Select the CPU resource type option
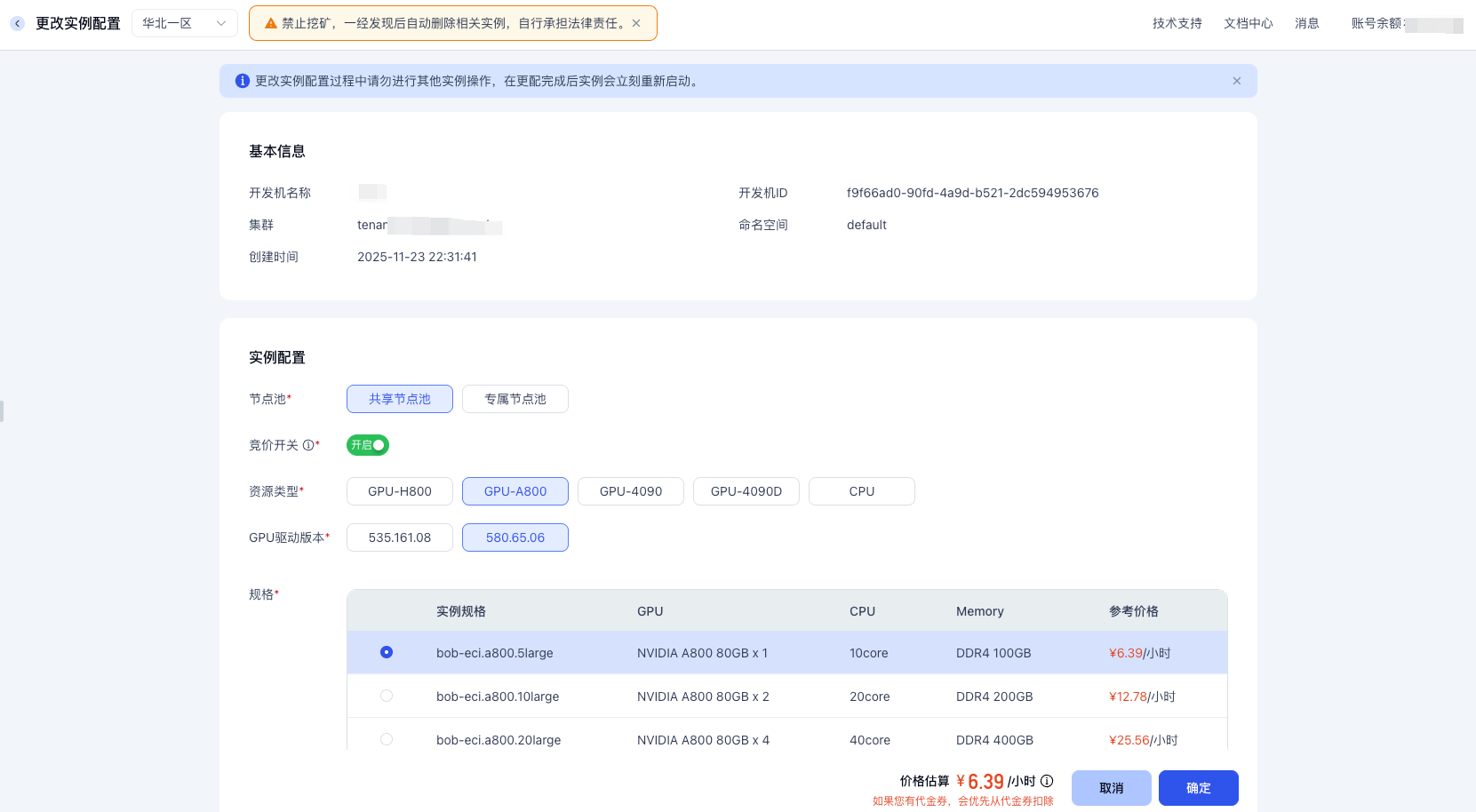 coord(861,490)
